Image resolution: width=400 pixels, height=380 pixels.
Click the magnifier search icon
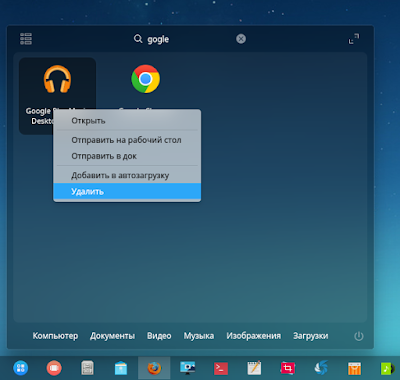click(x=138, y=39)
